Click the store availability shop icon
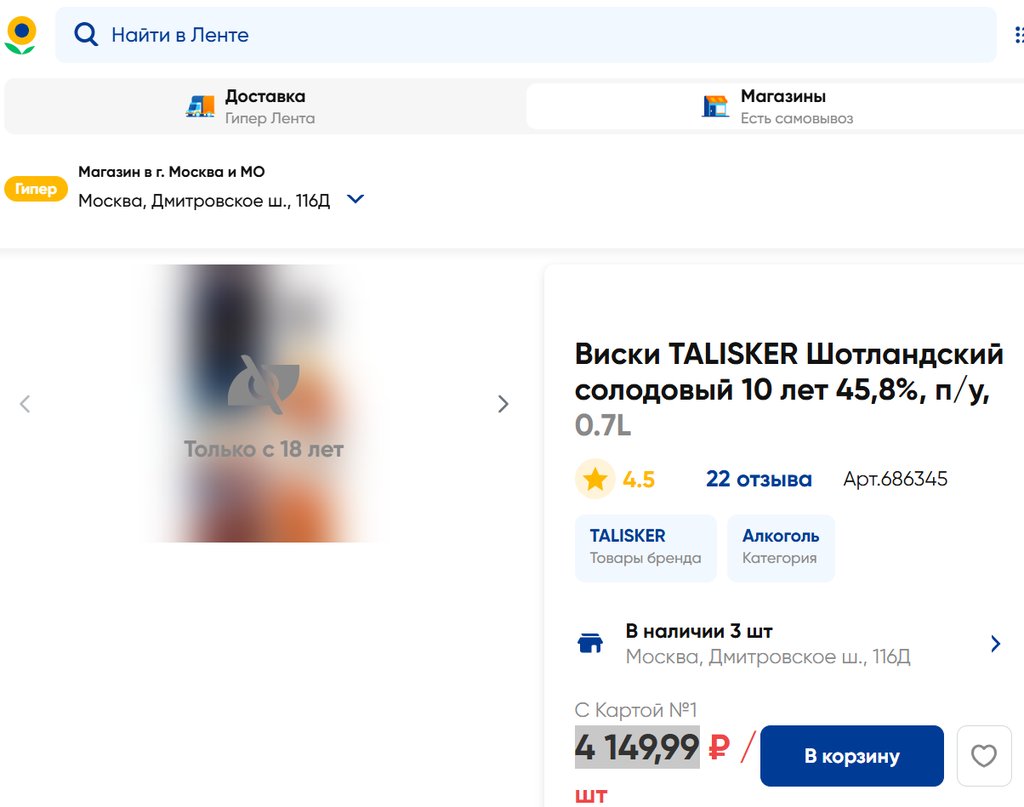The height and width of the screenshot is (807, 1024). coord(591,643)
